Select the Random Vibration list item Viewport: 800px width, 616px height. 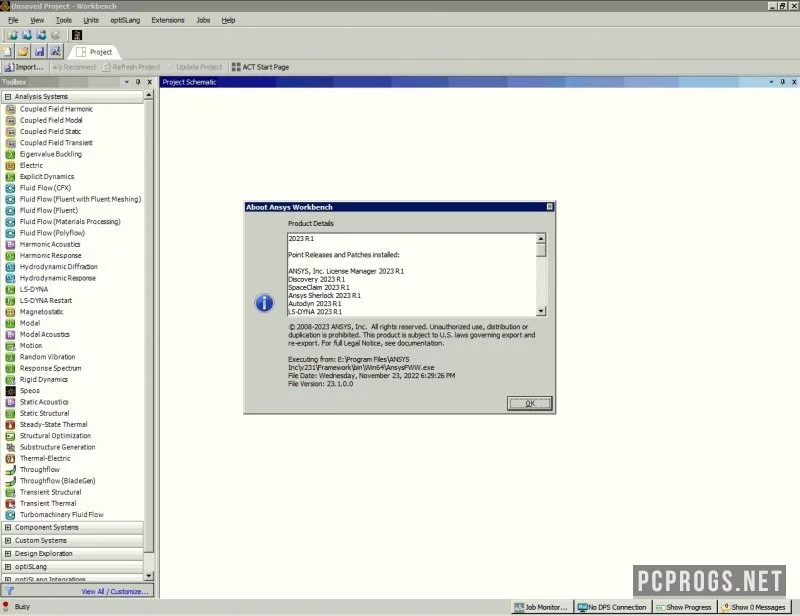(x=47, y=357)
